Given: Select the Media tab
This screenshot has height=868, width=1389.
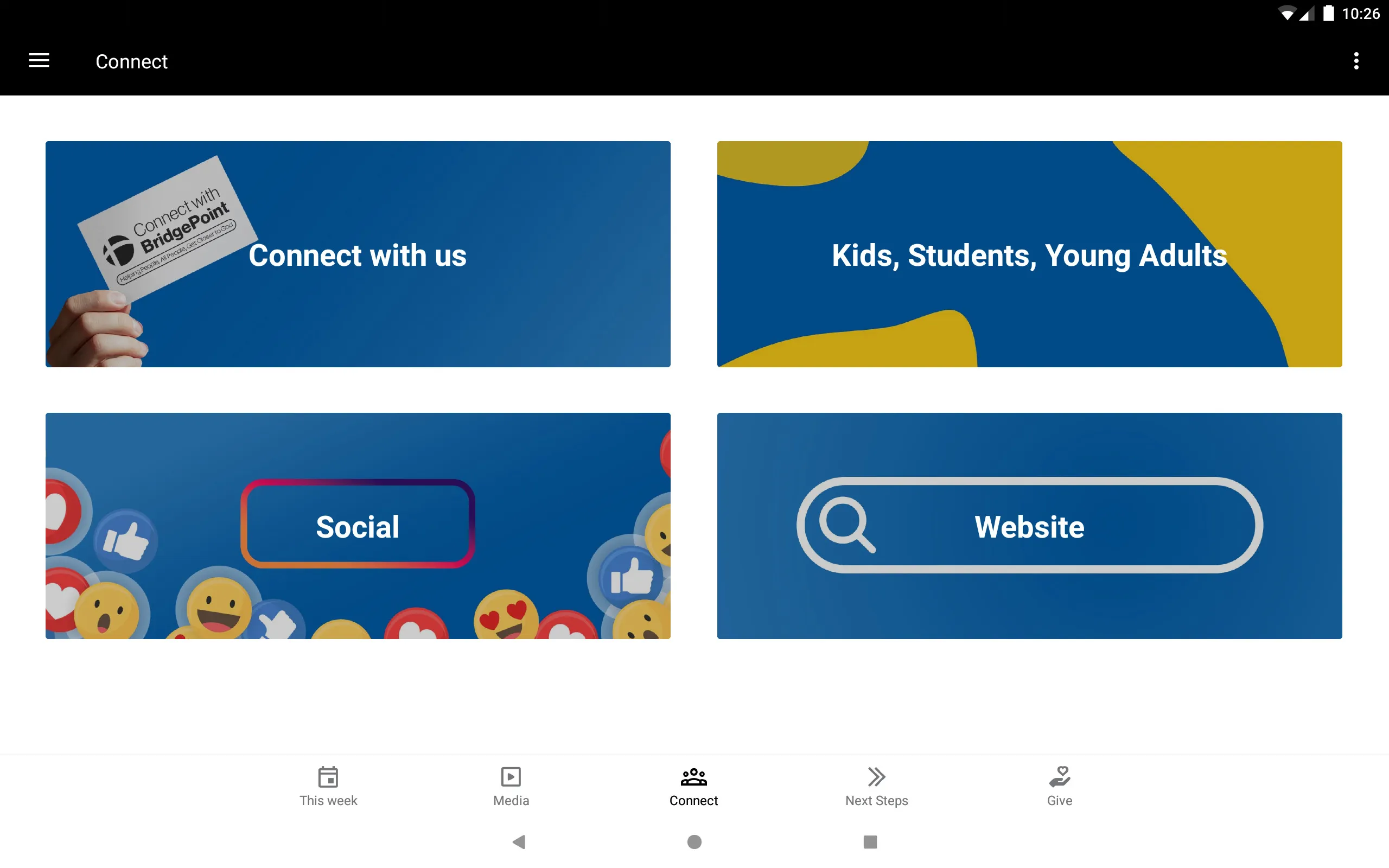Looking at the screenshot, I should point(511,786).
